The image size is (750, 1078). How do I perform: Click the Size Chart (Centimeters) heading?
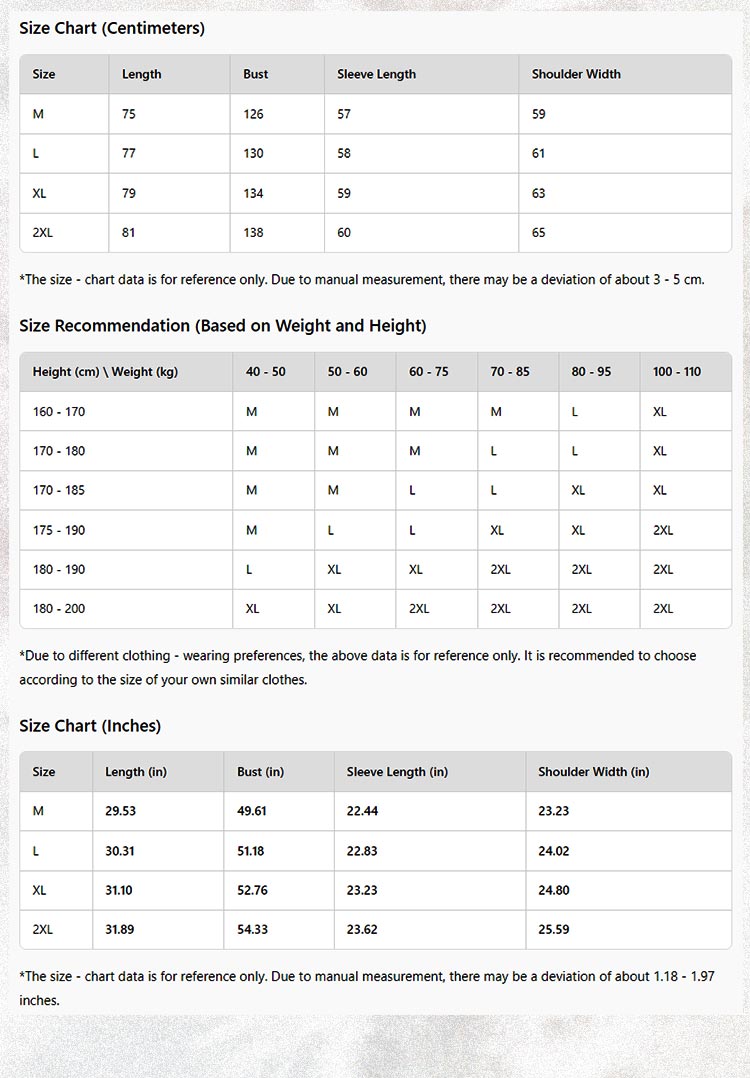[112, 28]
